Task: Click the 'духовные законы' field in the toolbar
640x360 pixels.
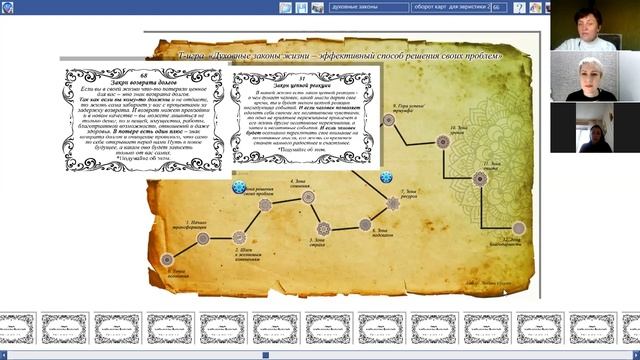Action: (x=369, y=7)
